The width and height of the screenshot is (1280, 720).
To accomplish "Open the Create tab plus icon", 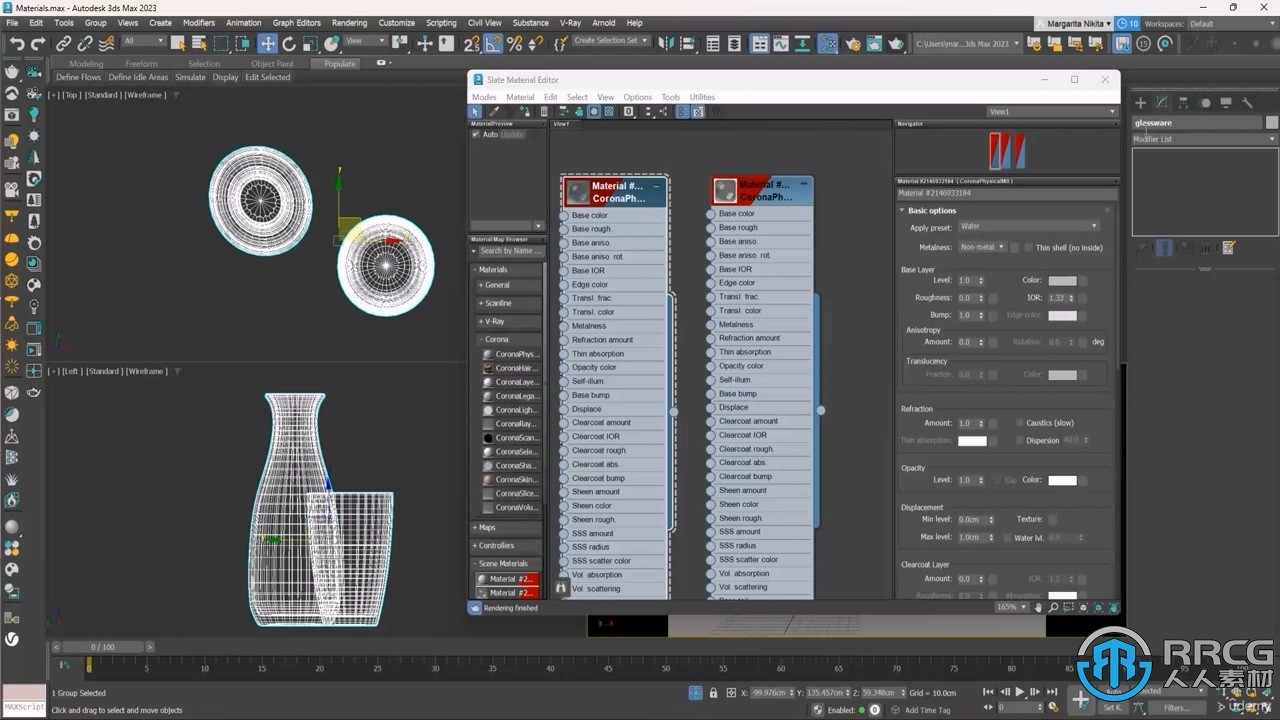I will (1140, 102).
